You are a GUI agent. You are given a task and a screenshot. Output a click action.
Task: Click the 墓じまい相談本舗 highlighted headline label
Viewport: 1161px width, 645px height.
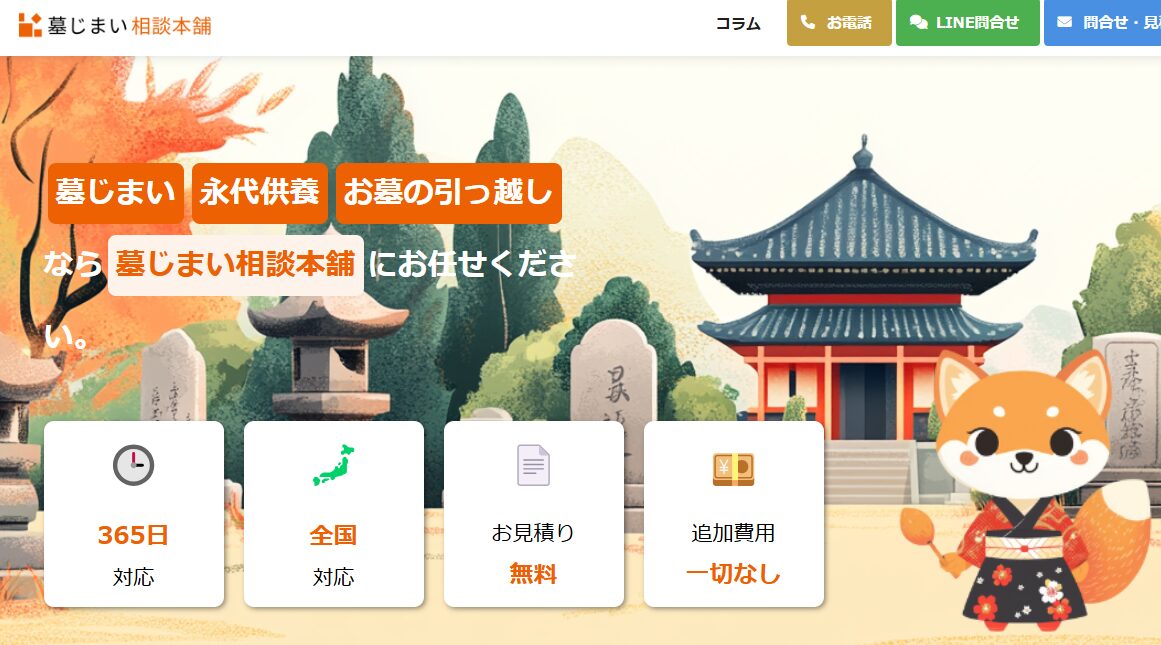coord(235,265)
